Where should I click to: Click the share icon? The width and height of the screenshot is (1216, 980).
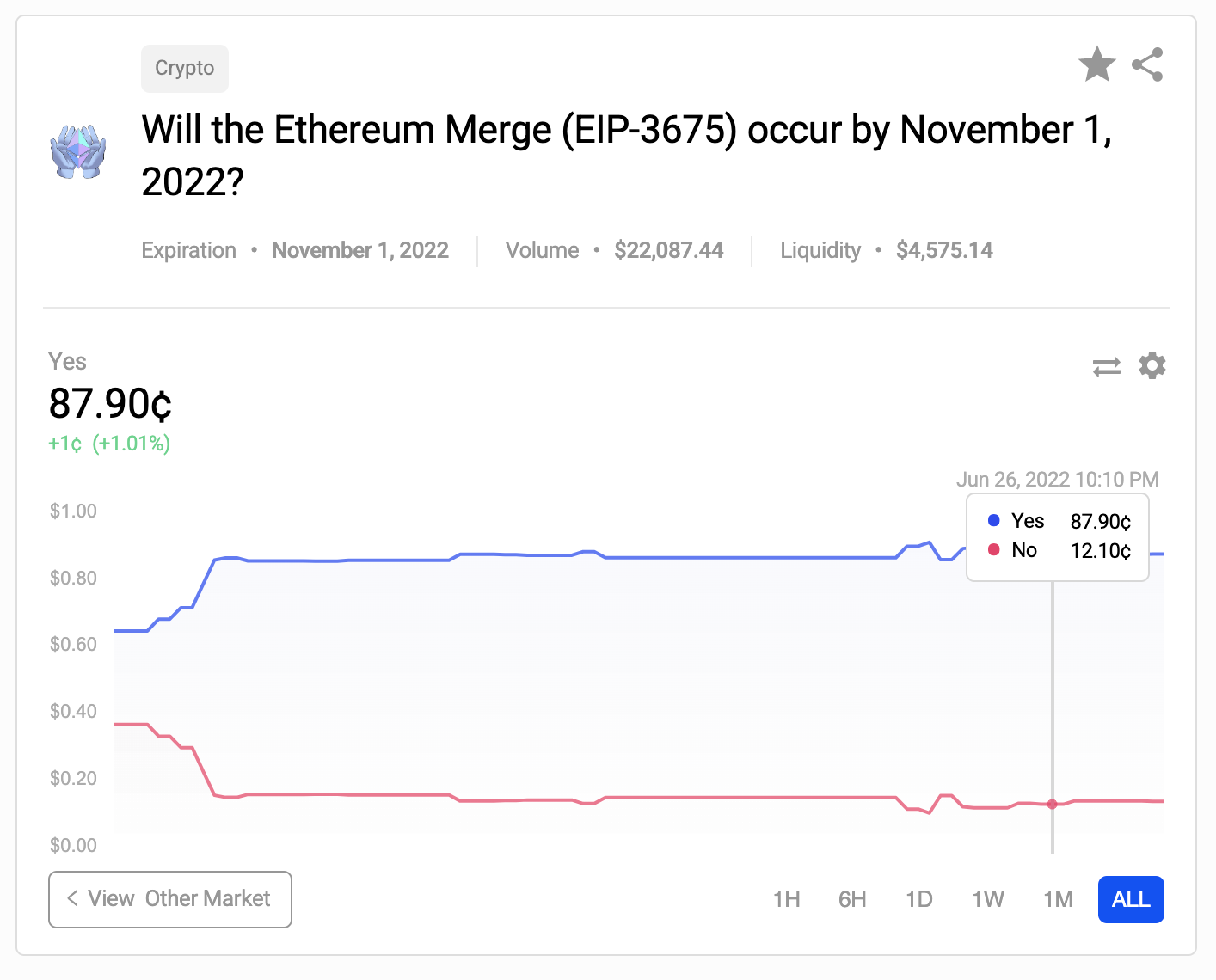point(1147,64)
